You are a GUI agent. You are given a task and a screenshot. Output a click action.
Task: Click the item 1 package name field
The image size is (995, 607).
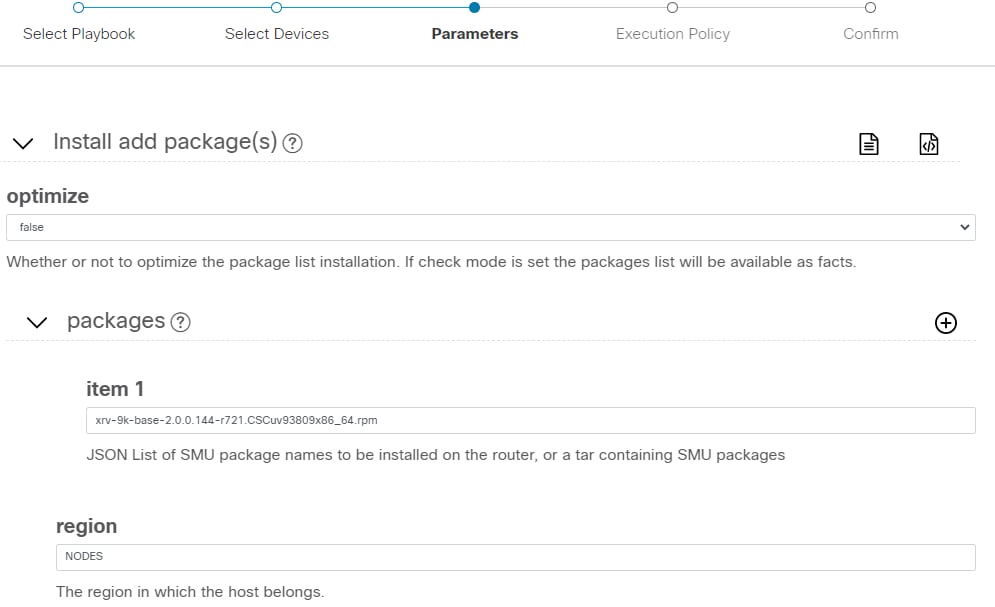530,420
